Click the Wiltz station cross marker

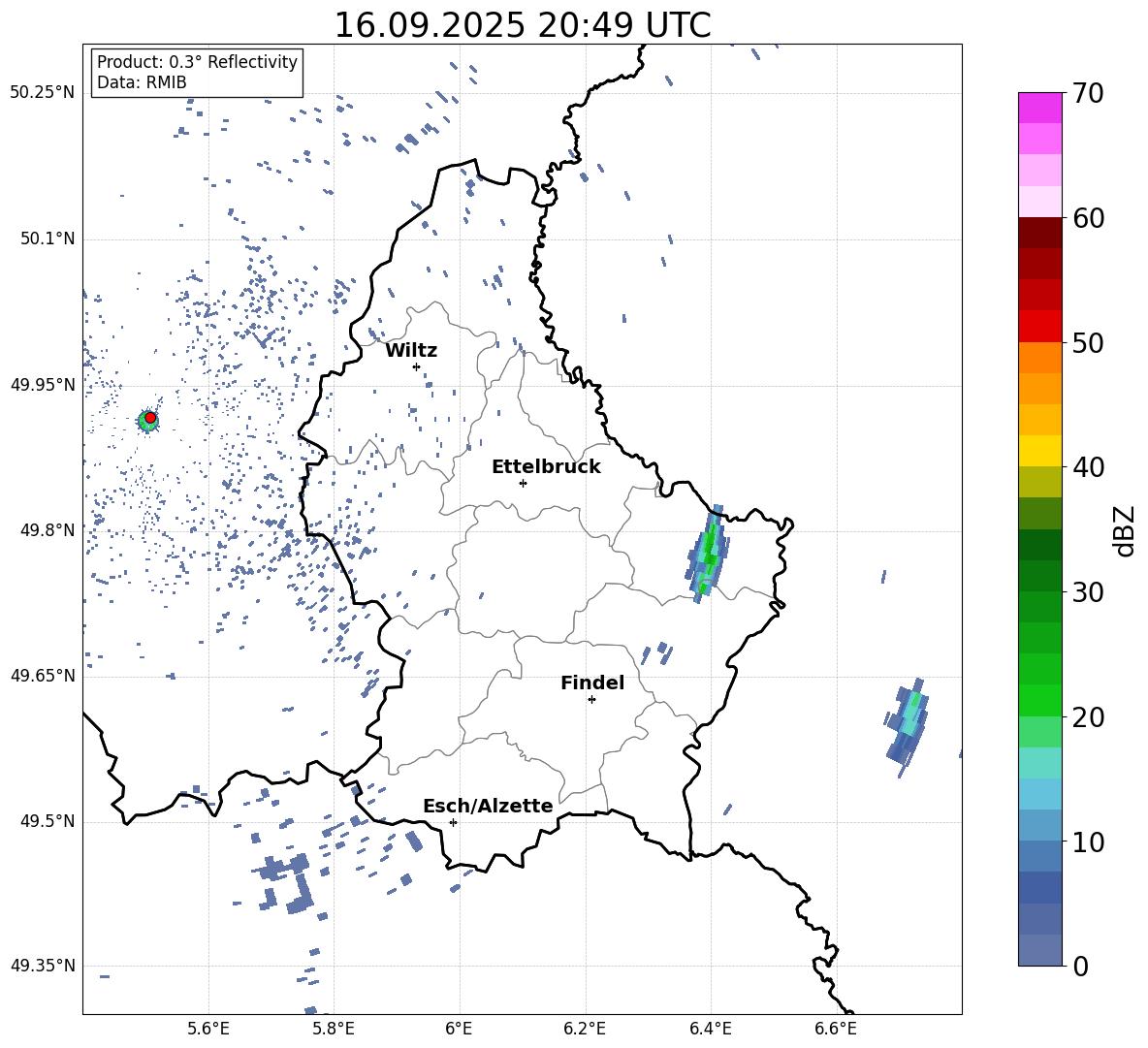[417, 366]
